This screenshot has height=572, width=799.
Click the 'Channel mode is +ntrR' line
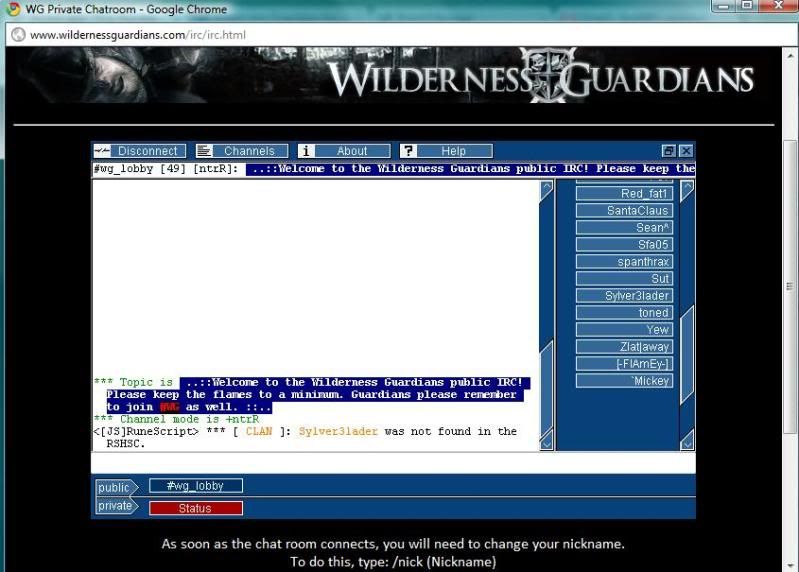tap(176, 419)
